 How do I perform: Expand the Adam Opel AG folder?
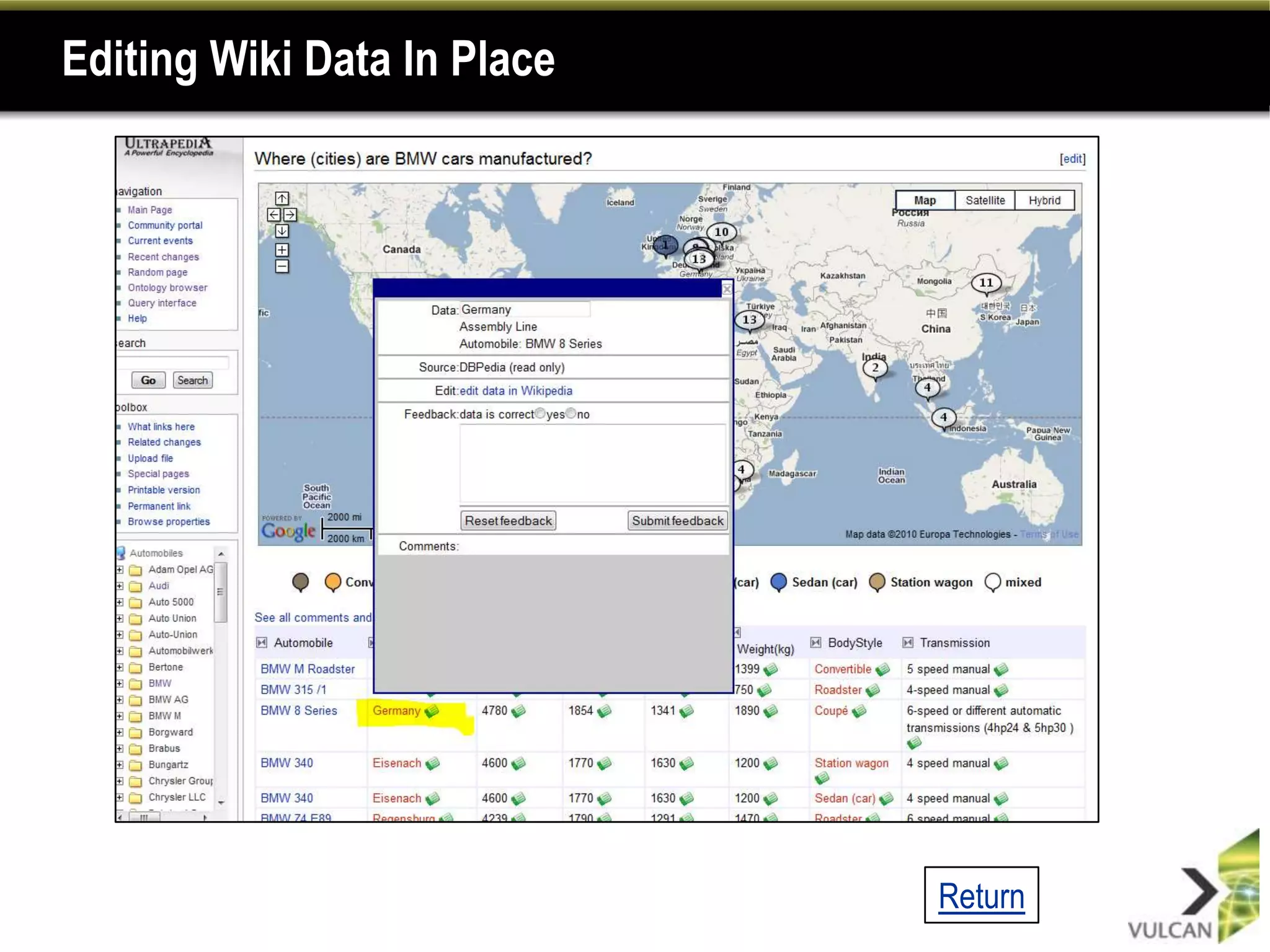(120, 570)
